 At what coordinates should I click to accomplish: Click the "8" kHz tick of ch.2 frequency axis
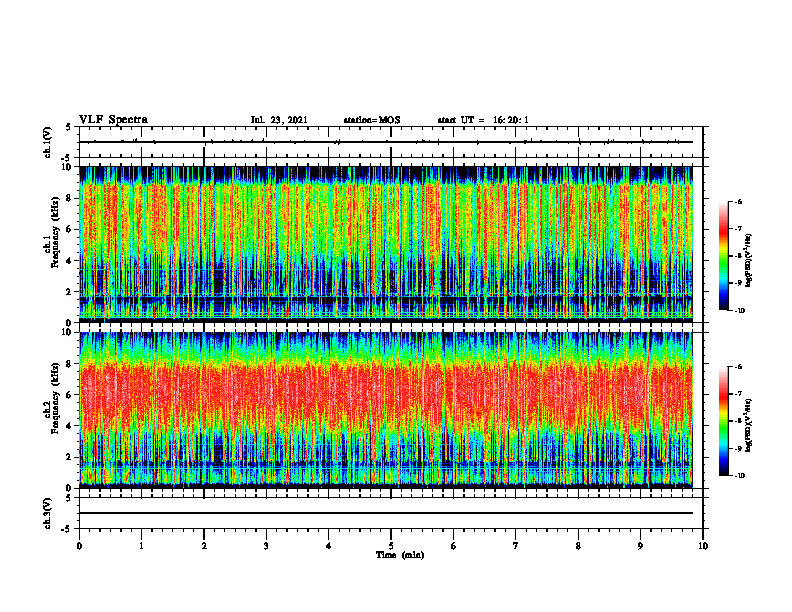tap(70, 364)
